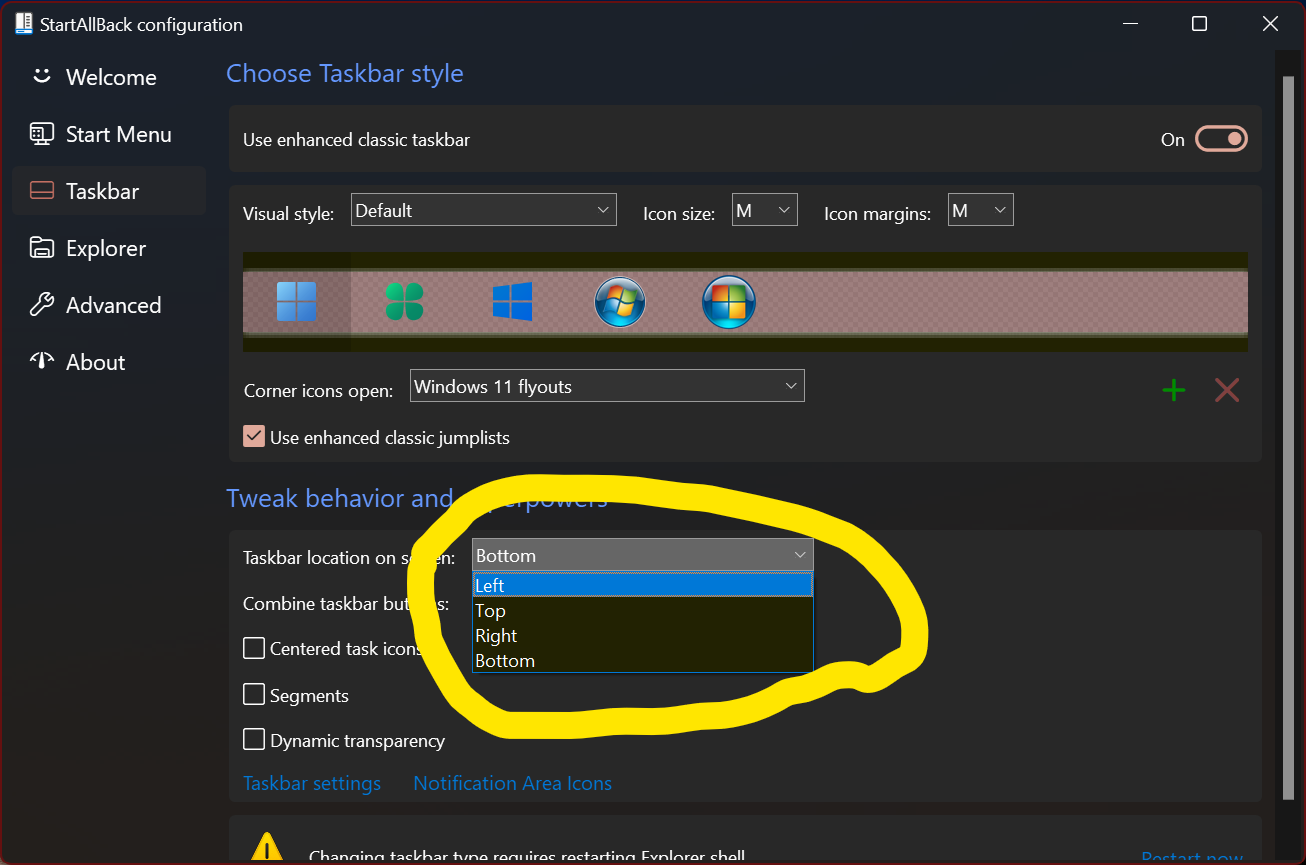The image size is (1306, 865).
Task: Open the Advanced settings section
Action: tap(109, 305)
